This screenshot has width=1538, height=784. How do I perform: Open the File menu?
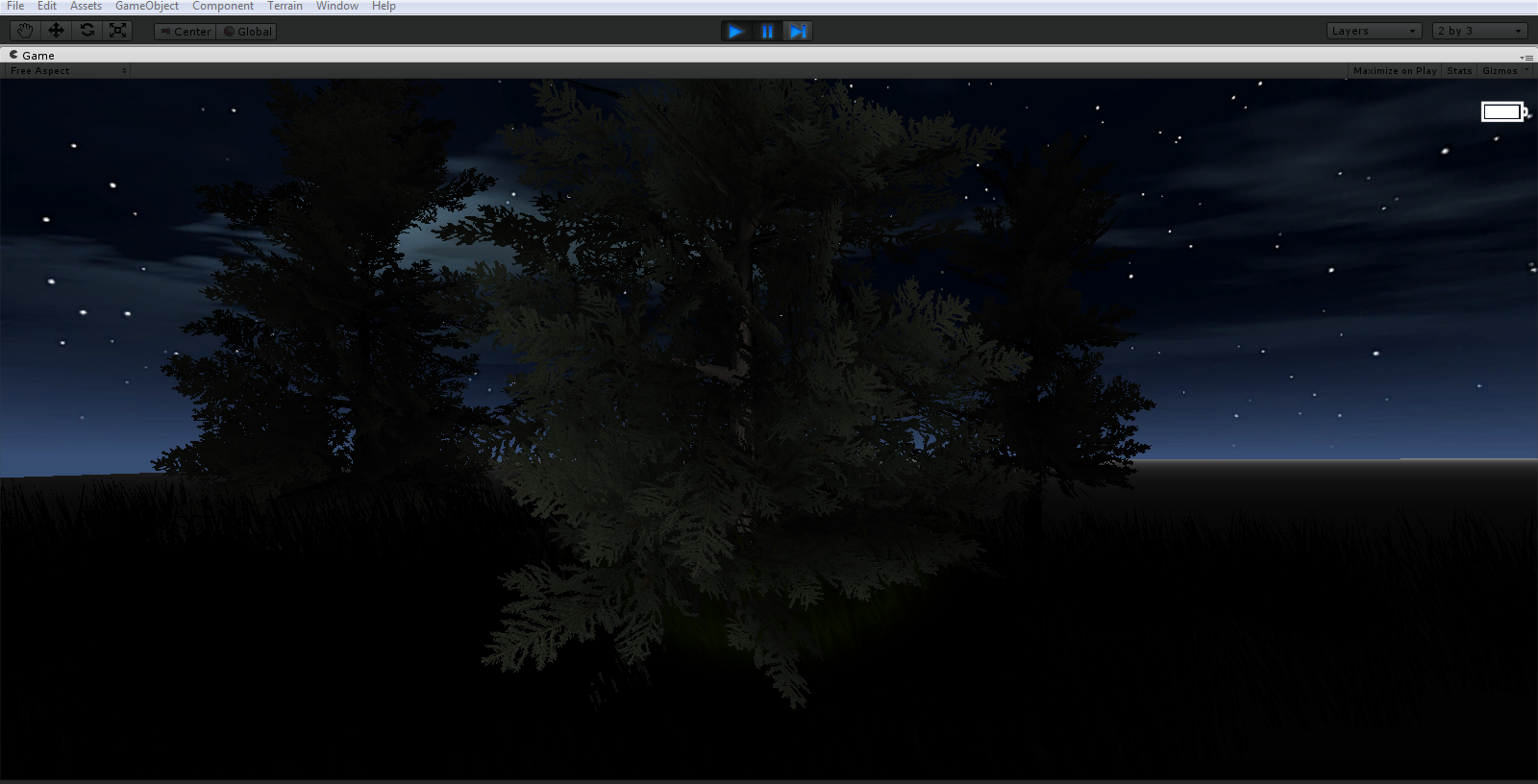(x=15, y=6)
